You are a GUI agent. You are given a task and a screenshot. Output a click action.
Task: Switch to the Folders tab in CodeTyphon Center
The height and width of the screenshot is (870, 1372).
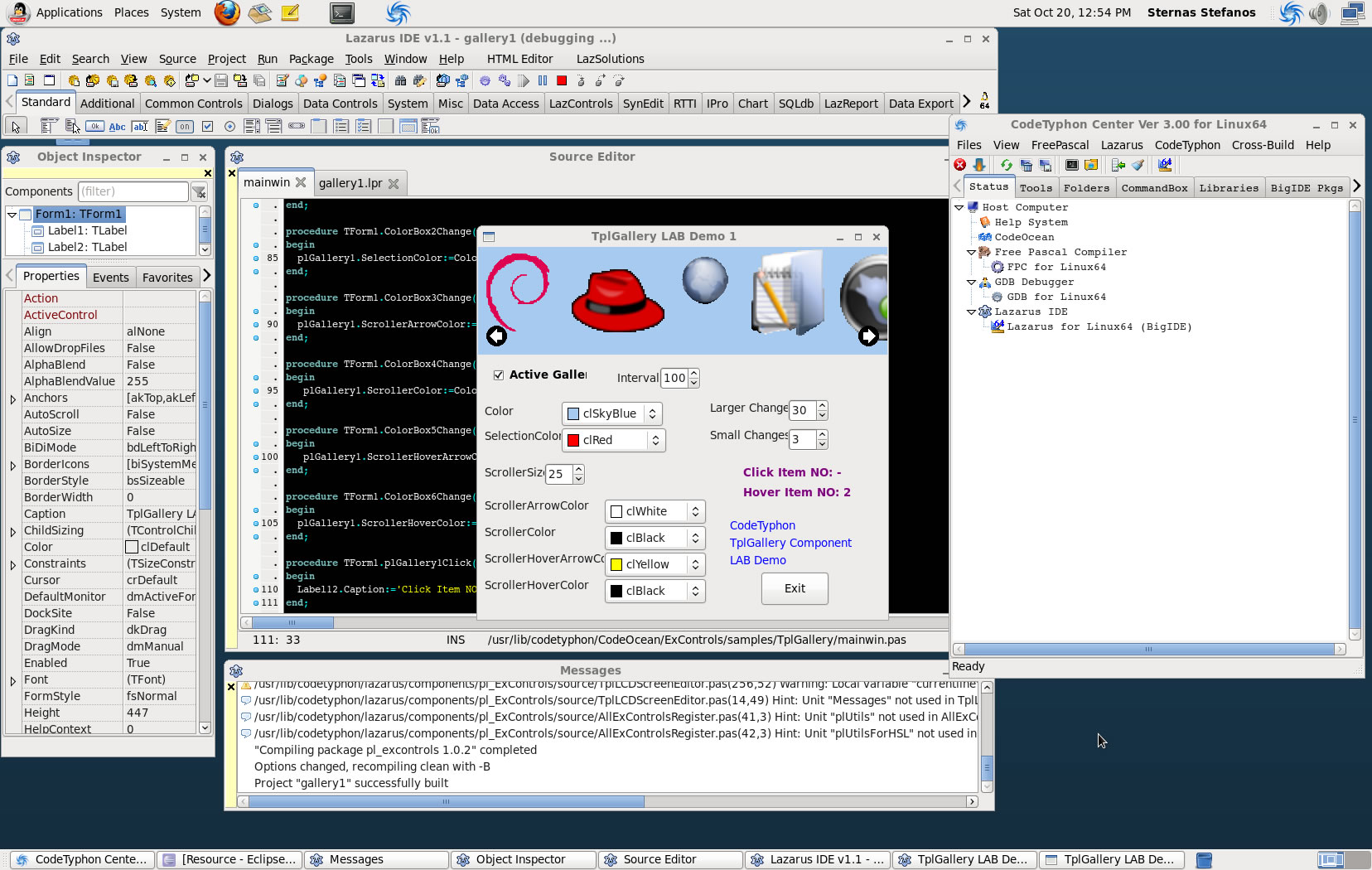[1086, 188]
